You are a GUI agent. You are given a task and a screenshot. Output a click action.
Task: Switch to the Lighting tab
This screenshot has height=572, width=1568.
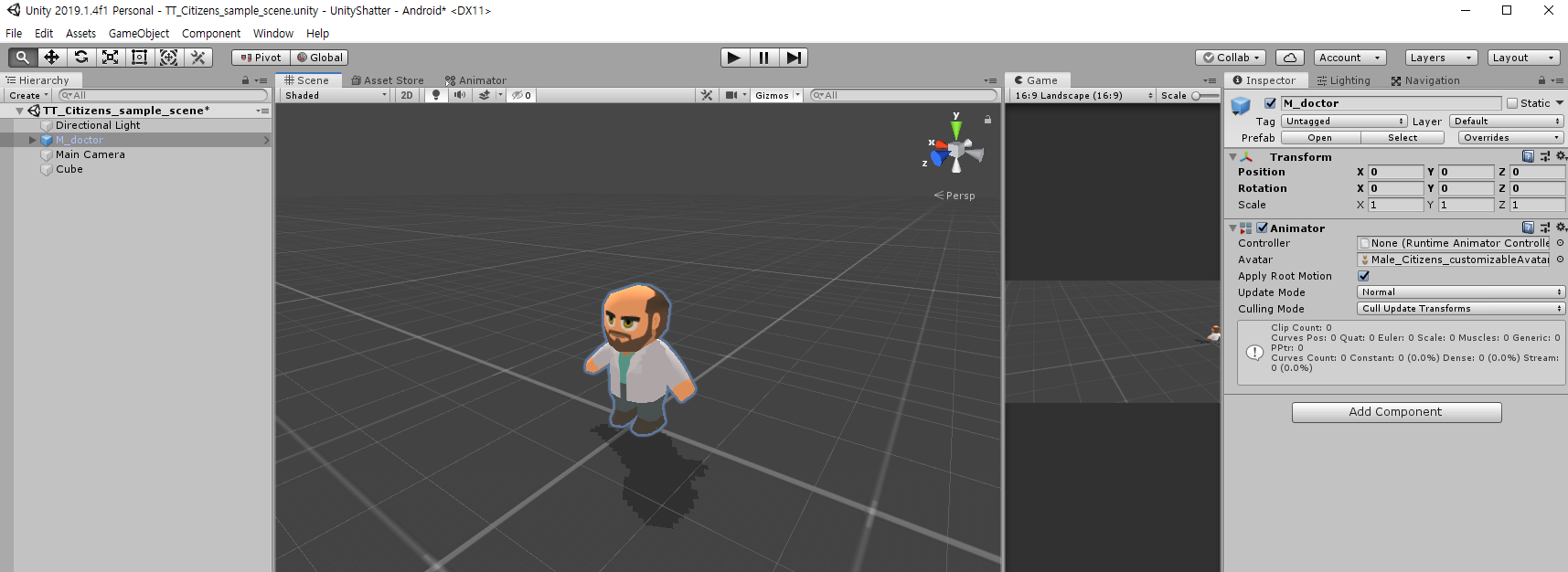click(1344, 80)
